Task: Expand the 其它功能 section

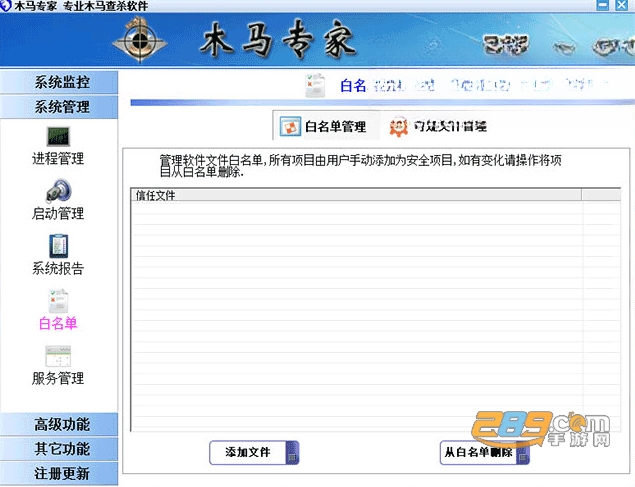Action: [59, 449]
